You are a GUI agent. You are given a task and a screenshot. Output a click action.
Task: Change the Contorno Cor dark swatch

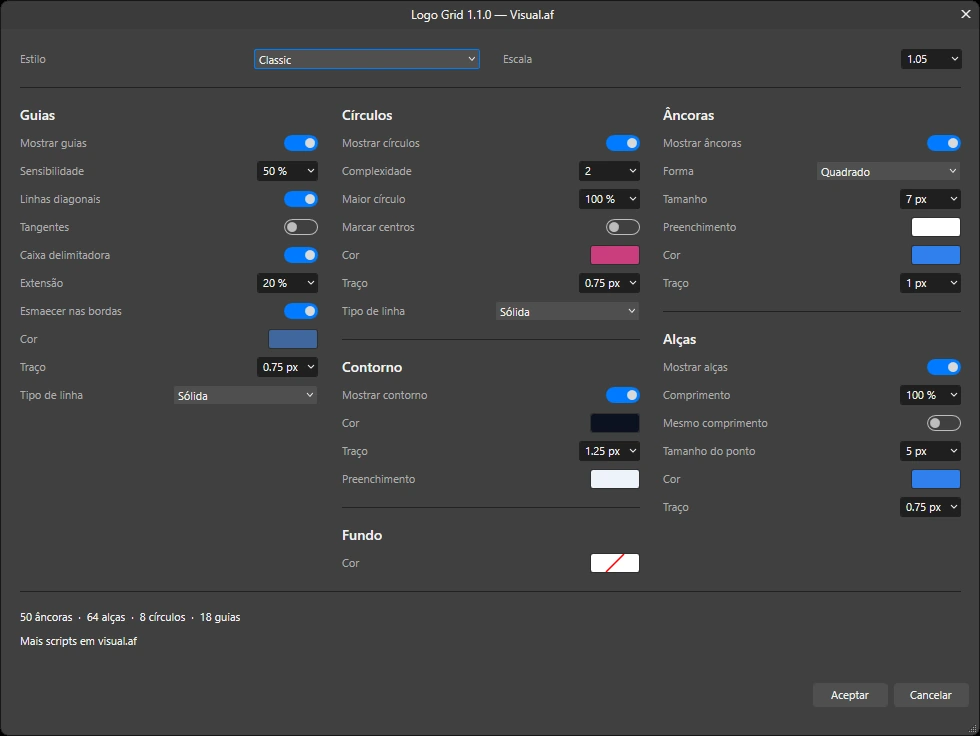pyautogui.click(x=615, y=423)
